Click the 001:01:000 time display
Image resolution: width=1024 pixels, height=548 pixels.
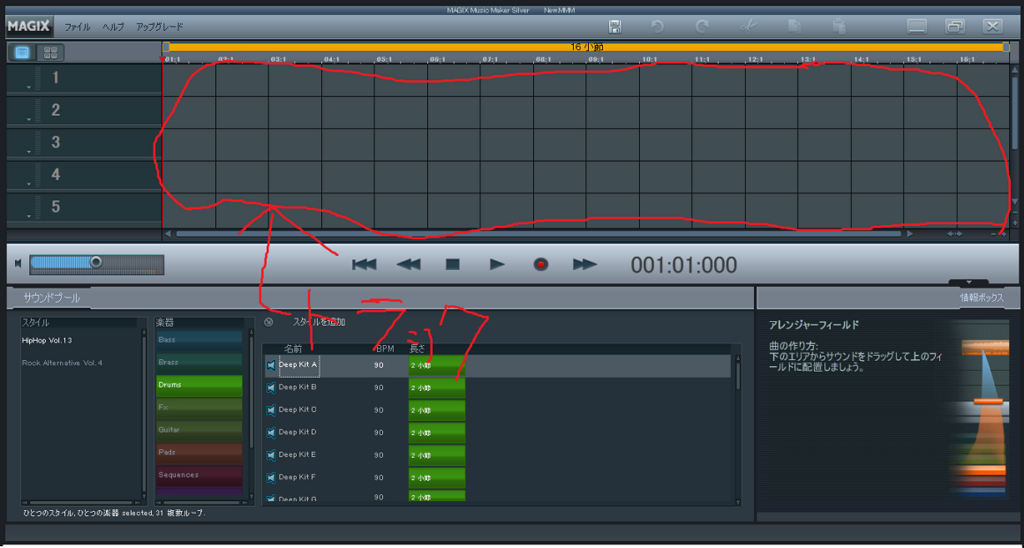[684, 265]
